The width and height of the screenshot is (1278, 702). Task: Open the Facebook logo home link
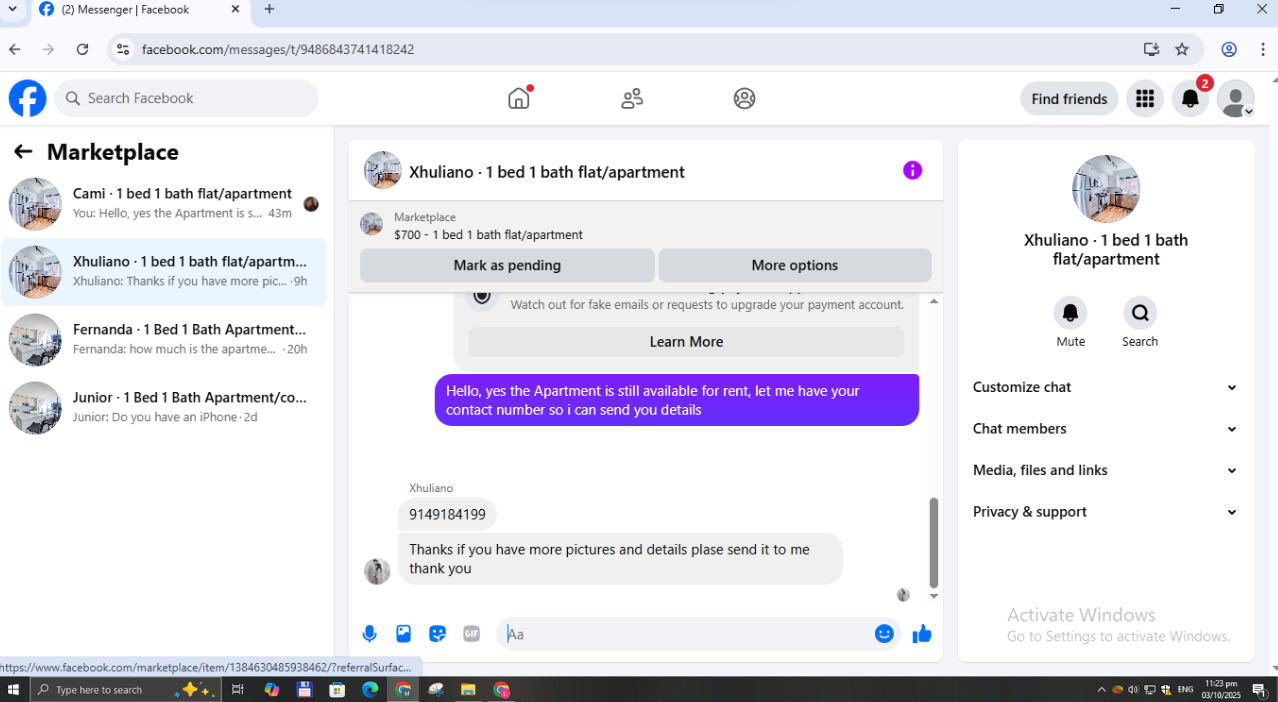point(28,98)
